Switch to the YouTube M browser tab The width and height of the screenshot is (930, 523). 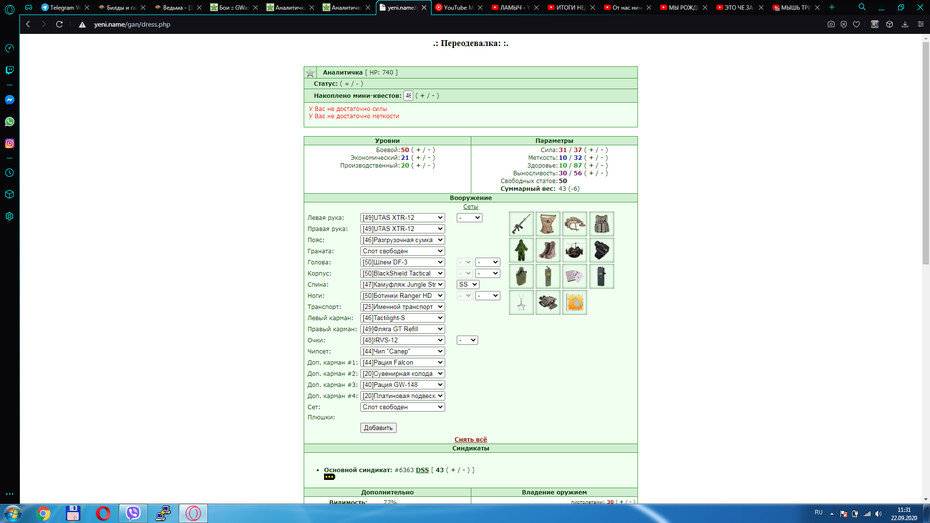tap(458, 8)
